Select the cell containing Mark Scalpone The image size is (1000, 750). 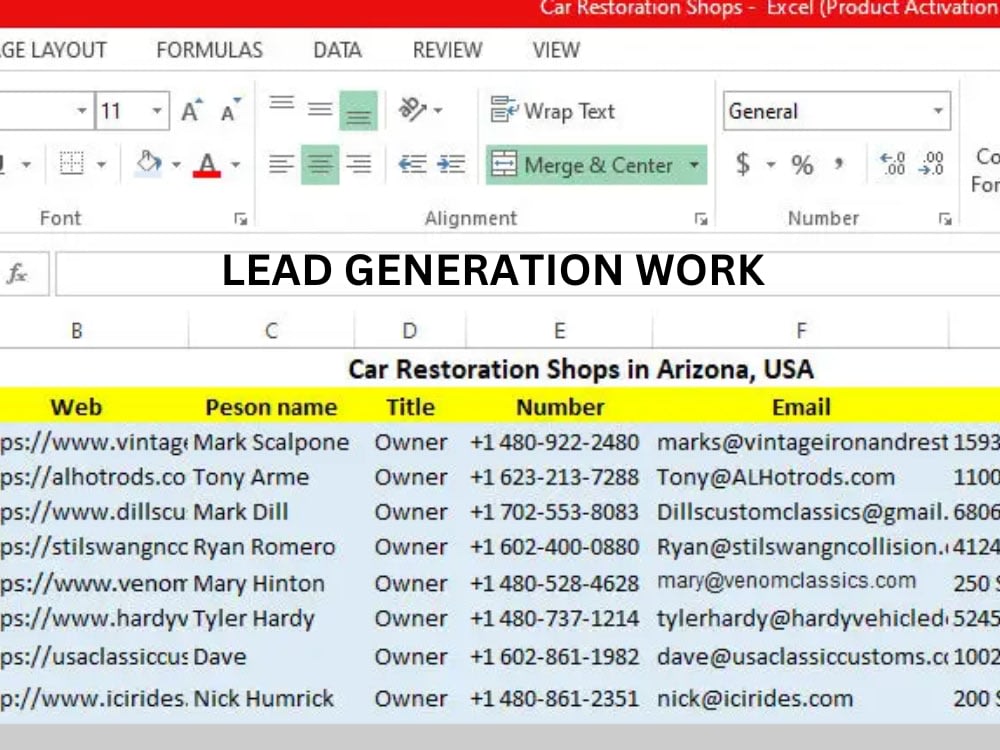[270, 441]
